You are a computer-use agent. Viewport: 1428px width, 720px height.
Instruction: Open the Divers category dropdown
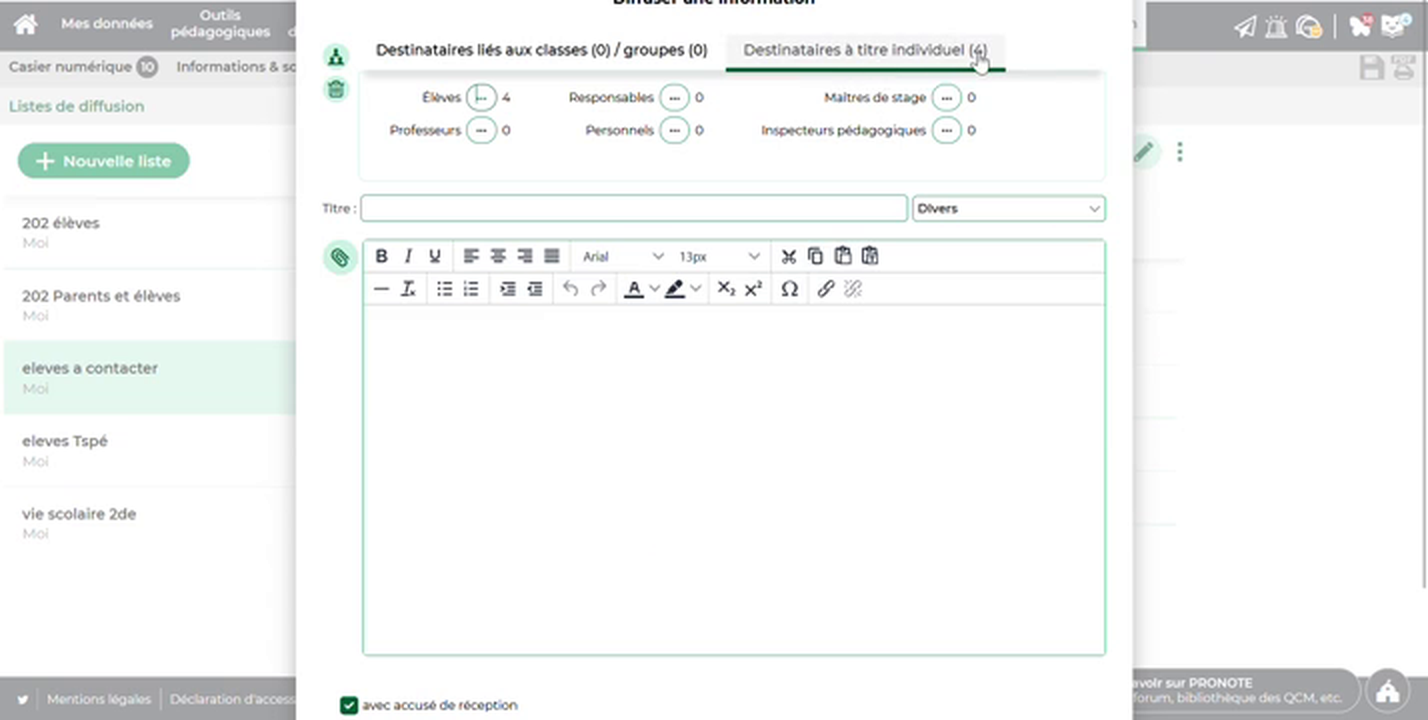click(x=1007, y=208)
